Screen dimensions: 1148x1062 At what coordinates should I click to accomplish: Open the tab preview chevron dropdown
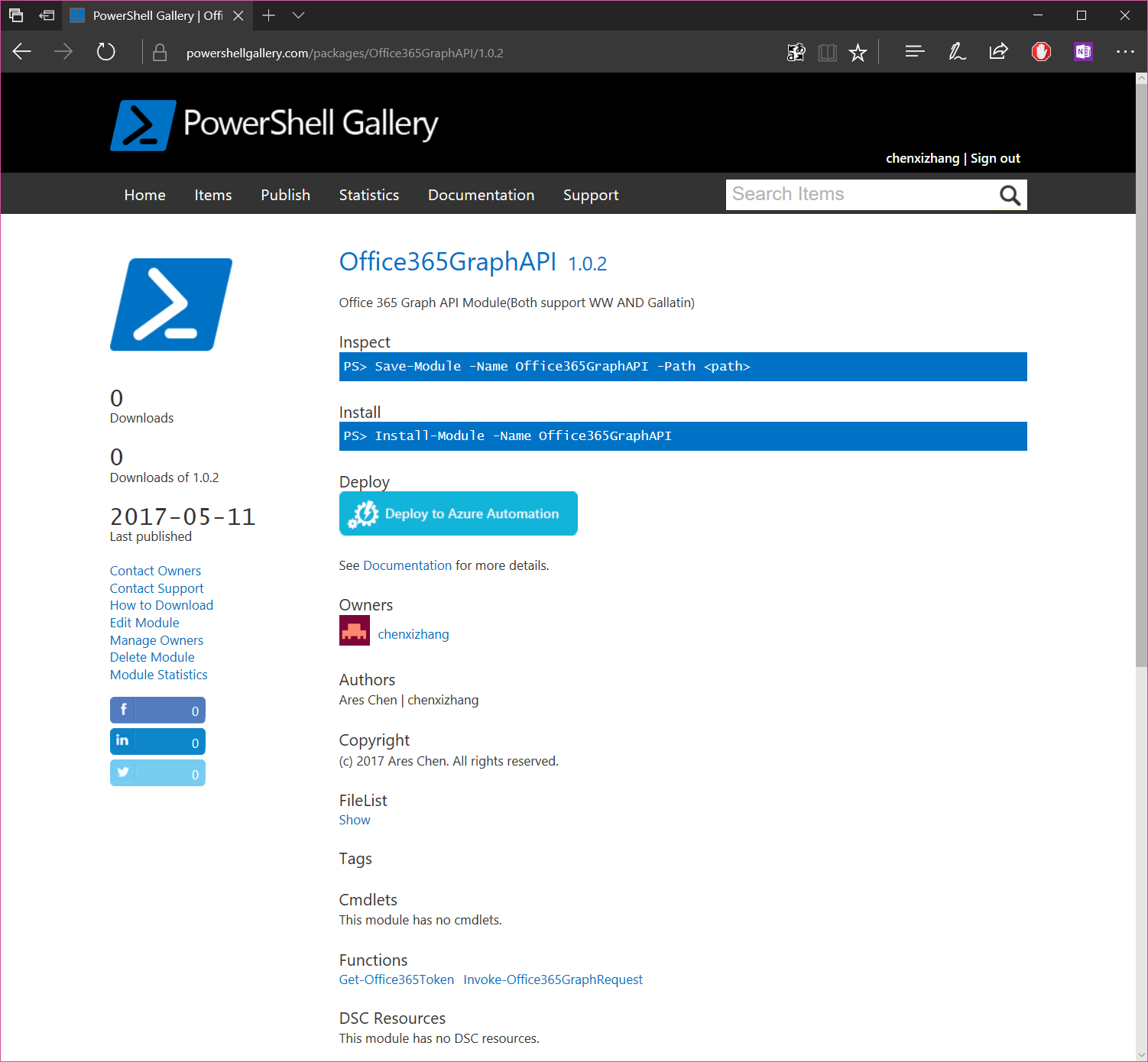pos(298,15)
